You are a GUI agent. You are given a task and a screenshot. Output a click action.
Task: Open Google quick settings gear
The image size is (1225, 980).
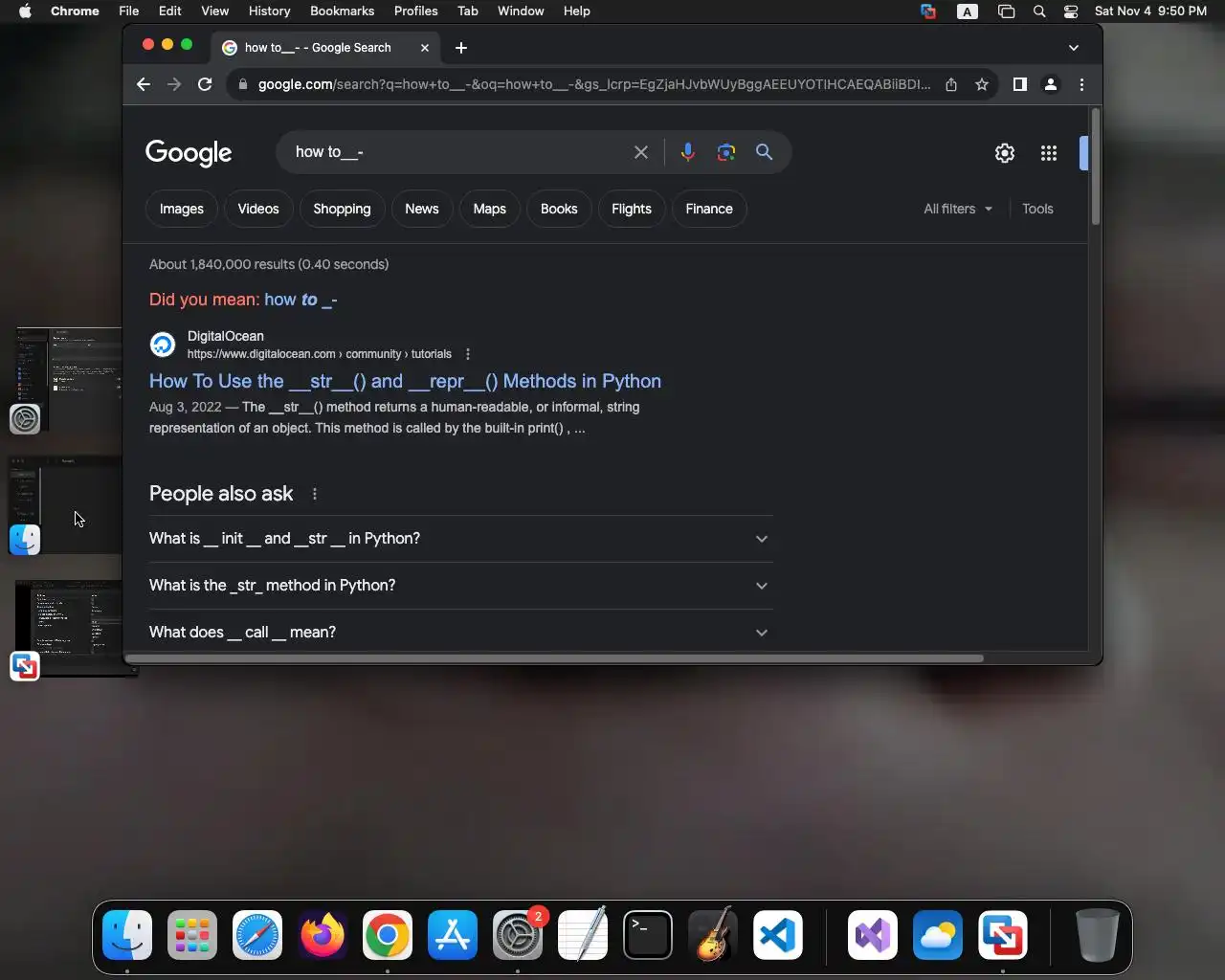(1004, 152)
